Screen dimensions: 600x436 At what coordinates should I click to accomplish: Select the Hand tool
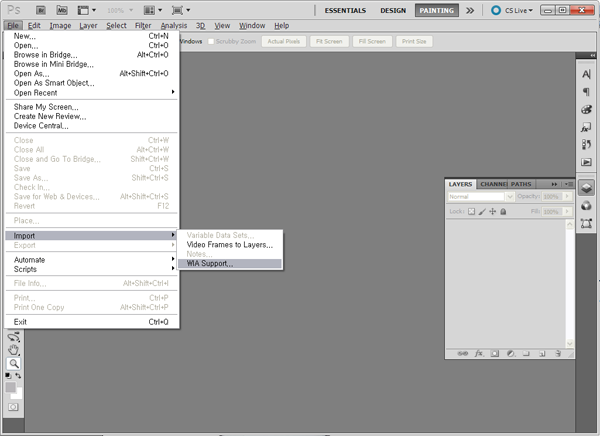click(14, 350)
